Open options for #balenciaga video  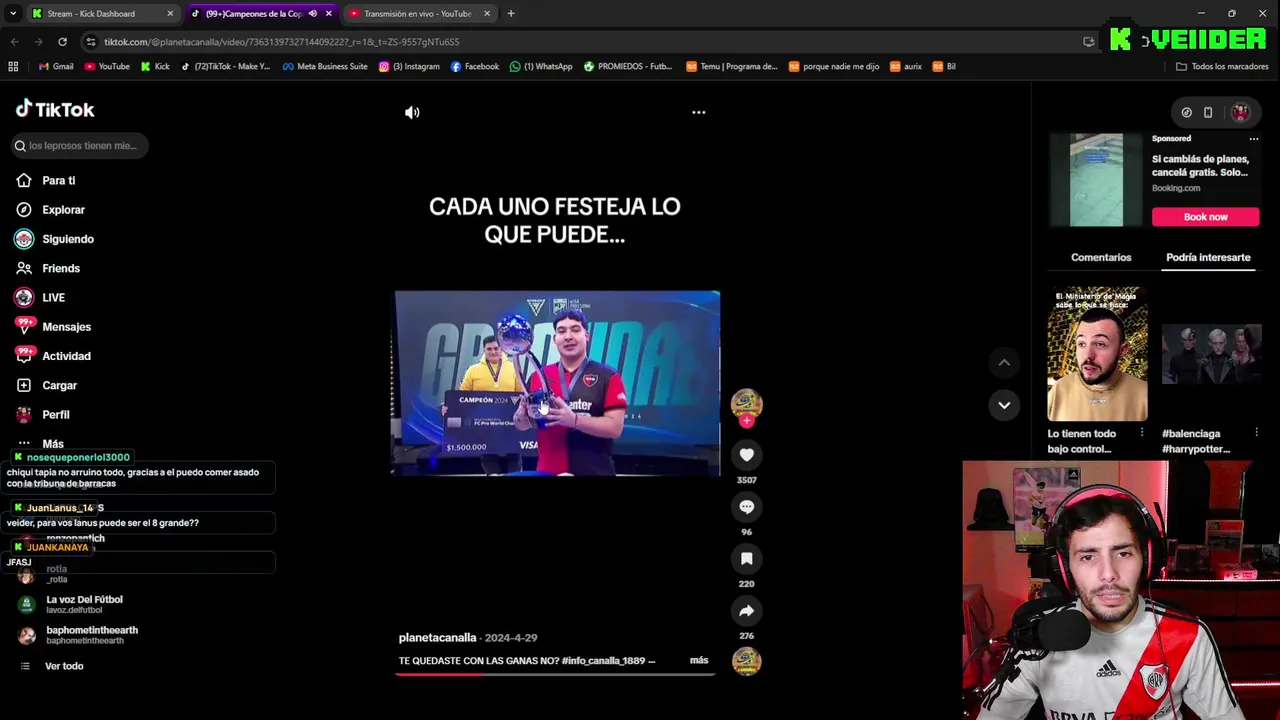click(1256, 433)
